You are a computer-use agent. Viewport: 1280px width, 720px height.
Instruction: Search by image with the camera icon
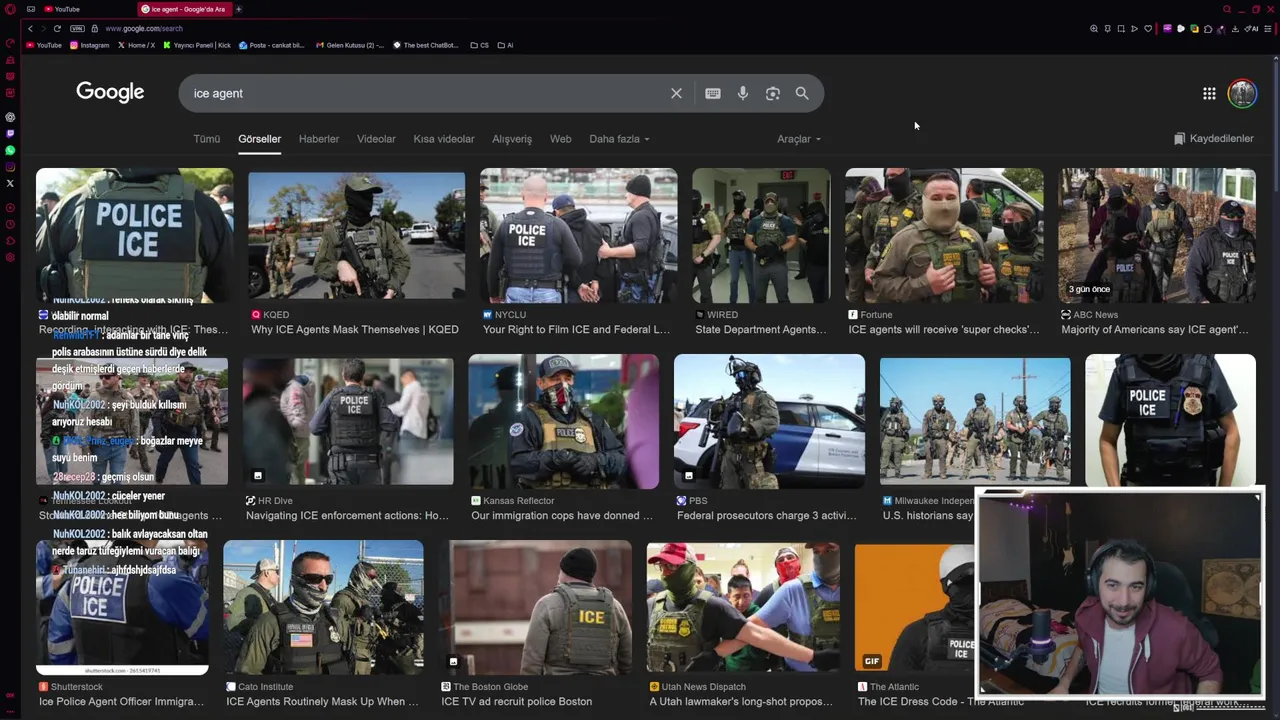[x=773, y=93]
